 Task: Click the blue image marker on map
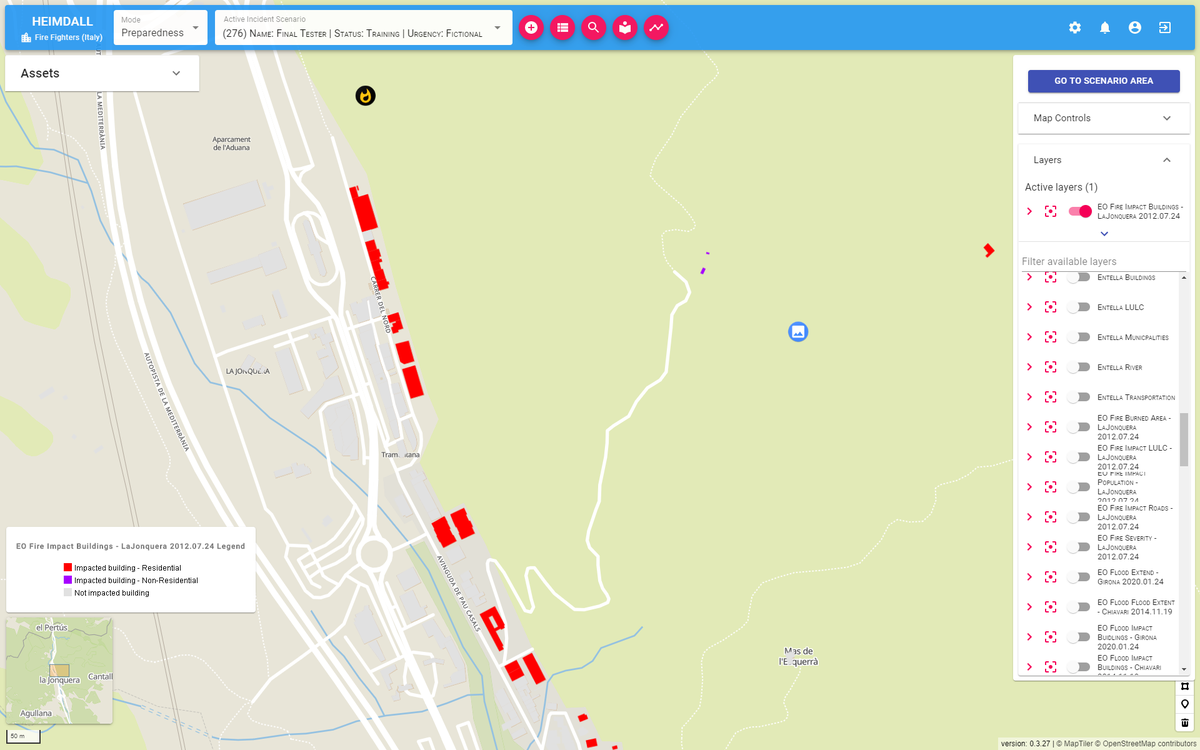(798, 331)
